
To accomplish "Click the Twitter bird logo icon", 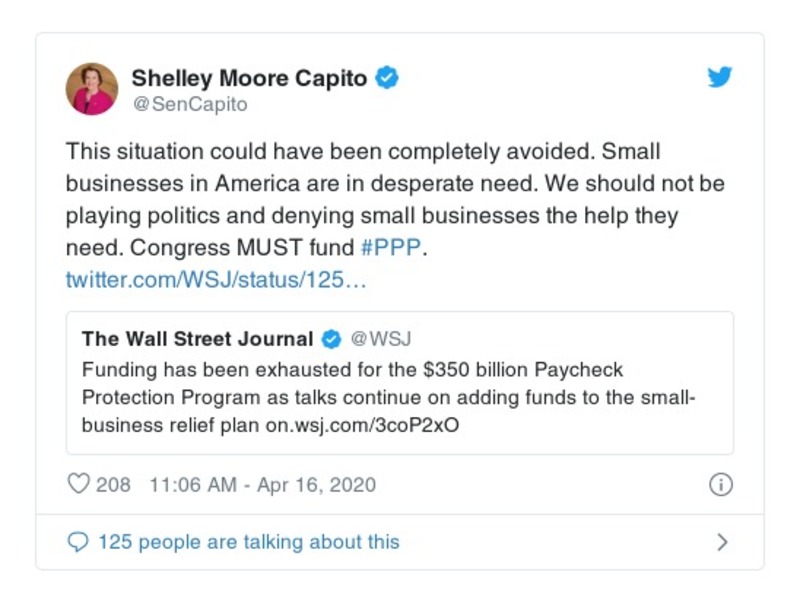I will coord(720,78).
